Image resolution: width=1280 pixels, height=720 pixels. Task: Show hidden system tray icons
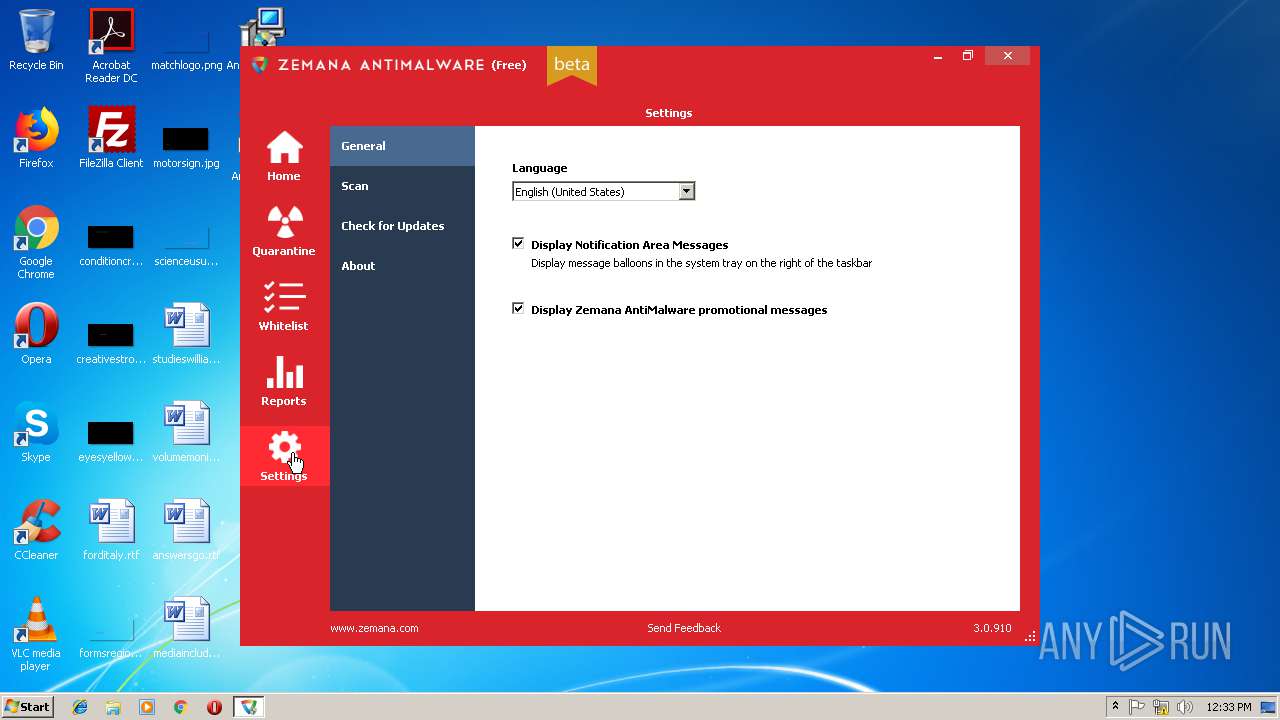[x=1115, y=707]
